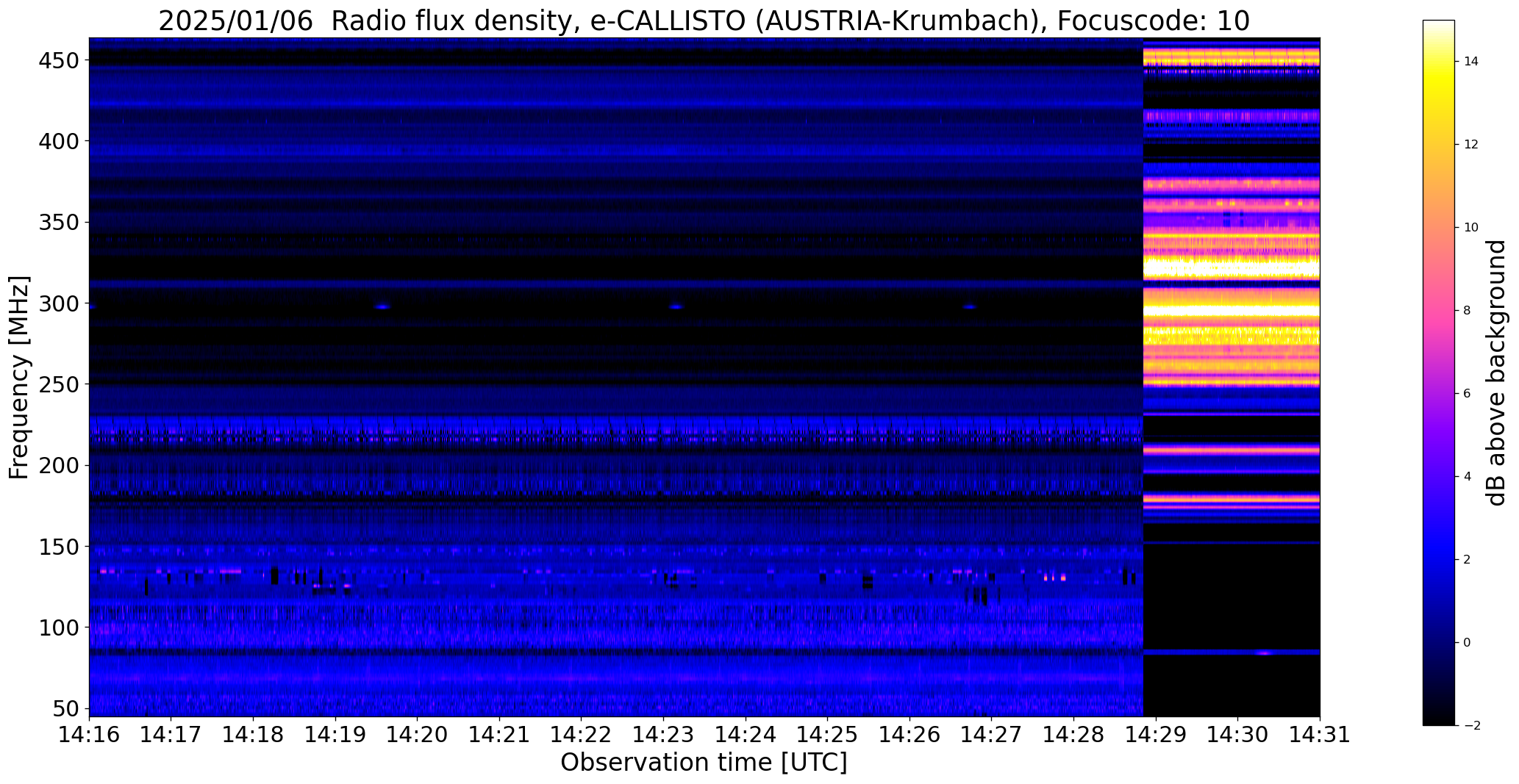Click the magenta spot near 85 MHz at 14:30

(x=1263, y=652)
